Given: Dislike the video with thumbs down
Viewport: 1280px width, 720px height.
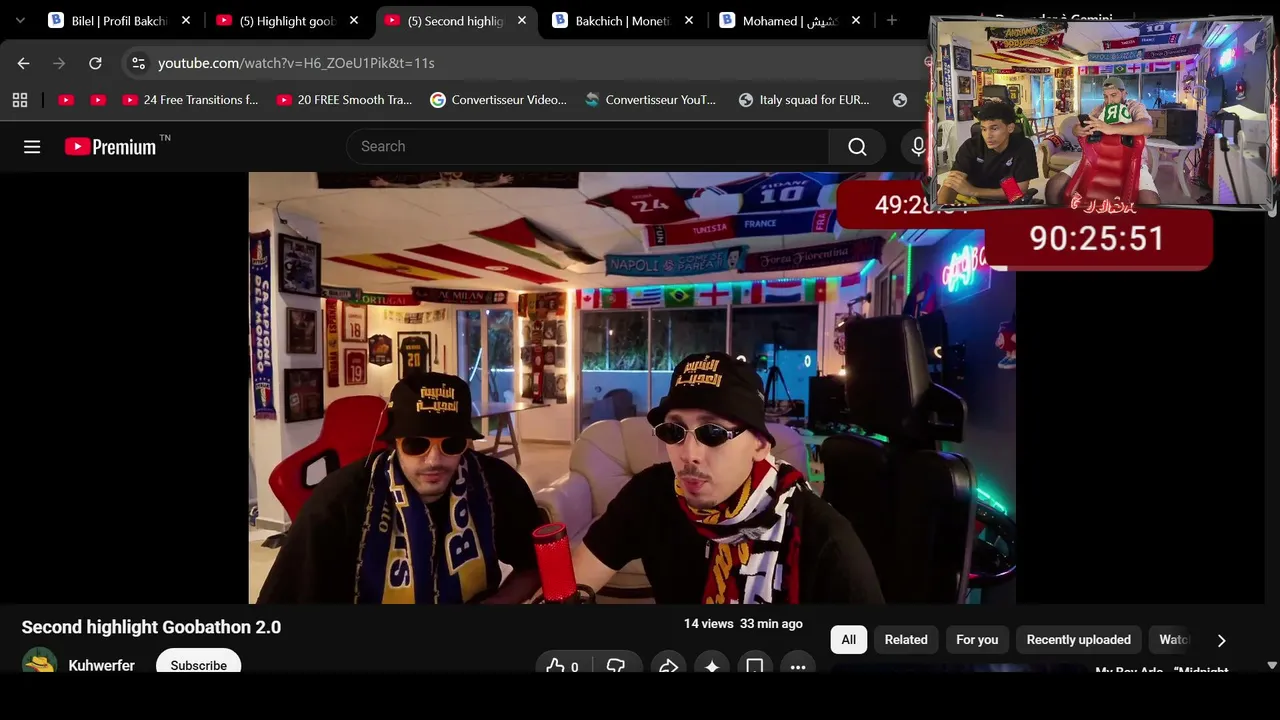Looking at the screenshot, I should click(x=616, y=666).
